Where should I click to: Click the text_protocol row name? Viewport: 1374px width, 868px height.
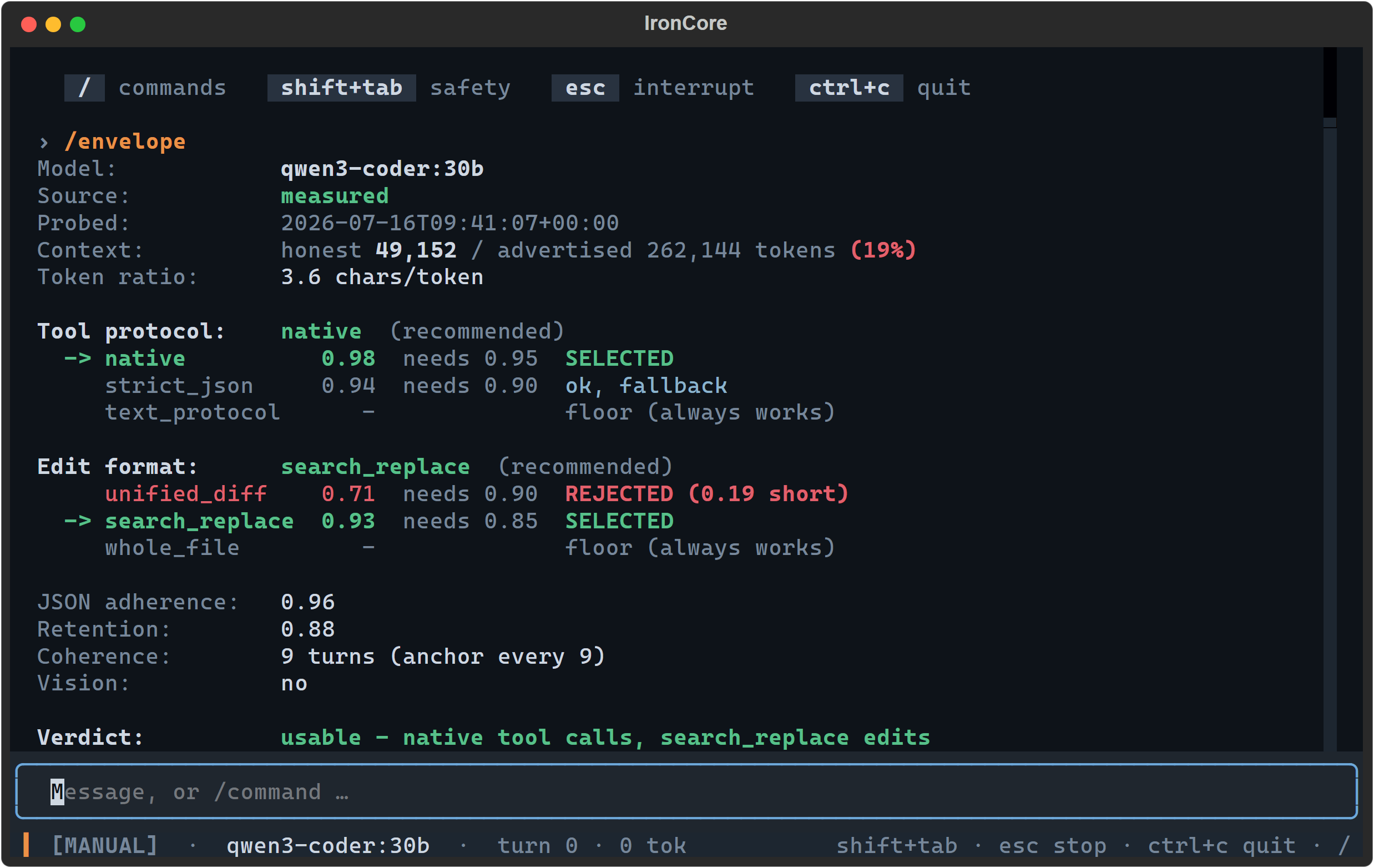(193, 412)
